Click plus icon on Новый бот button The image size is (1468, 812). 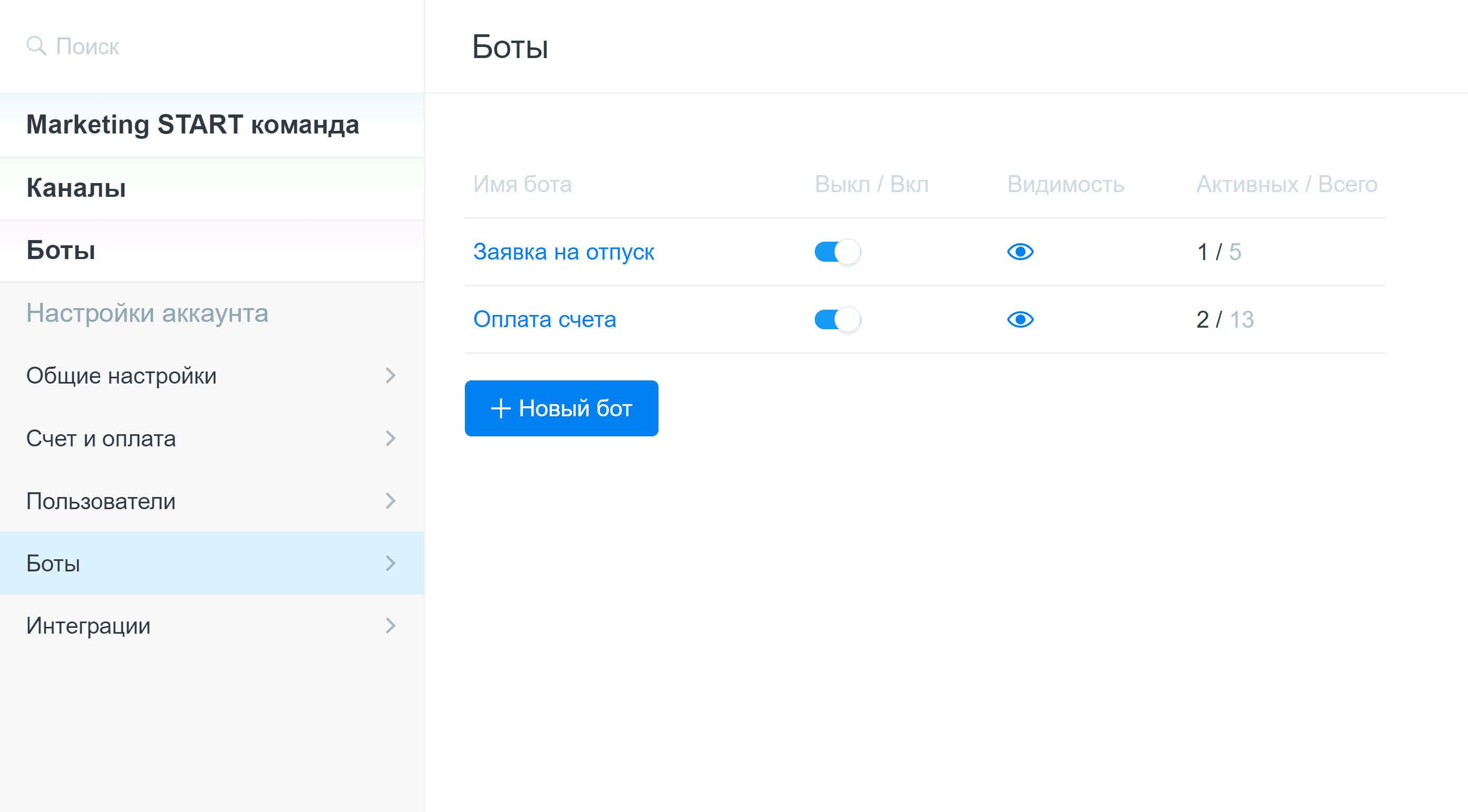click(x=500, y=408)
